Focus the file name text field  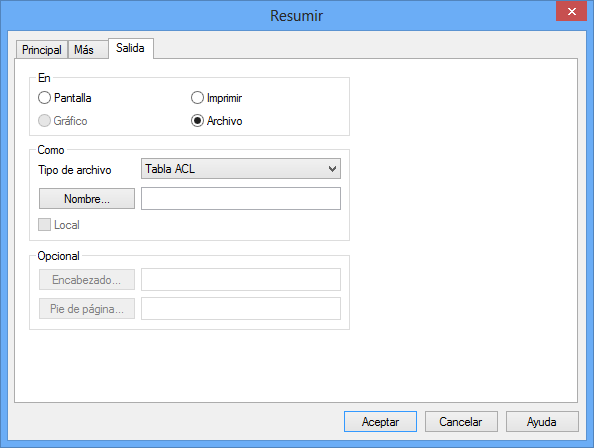coord(241,198)
